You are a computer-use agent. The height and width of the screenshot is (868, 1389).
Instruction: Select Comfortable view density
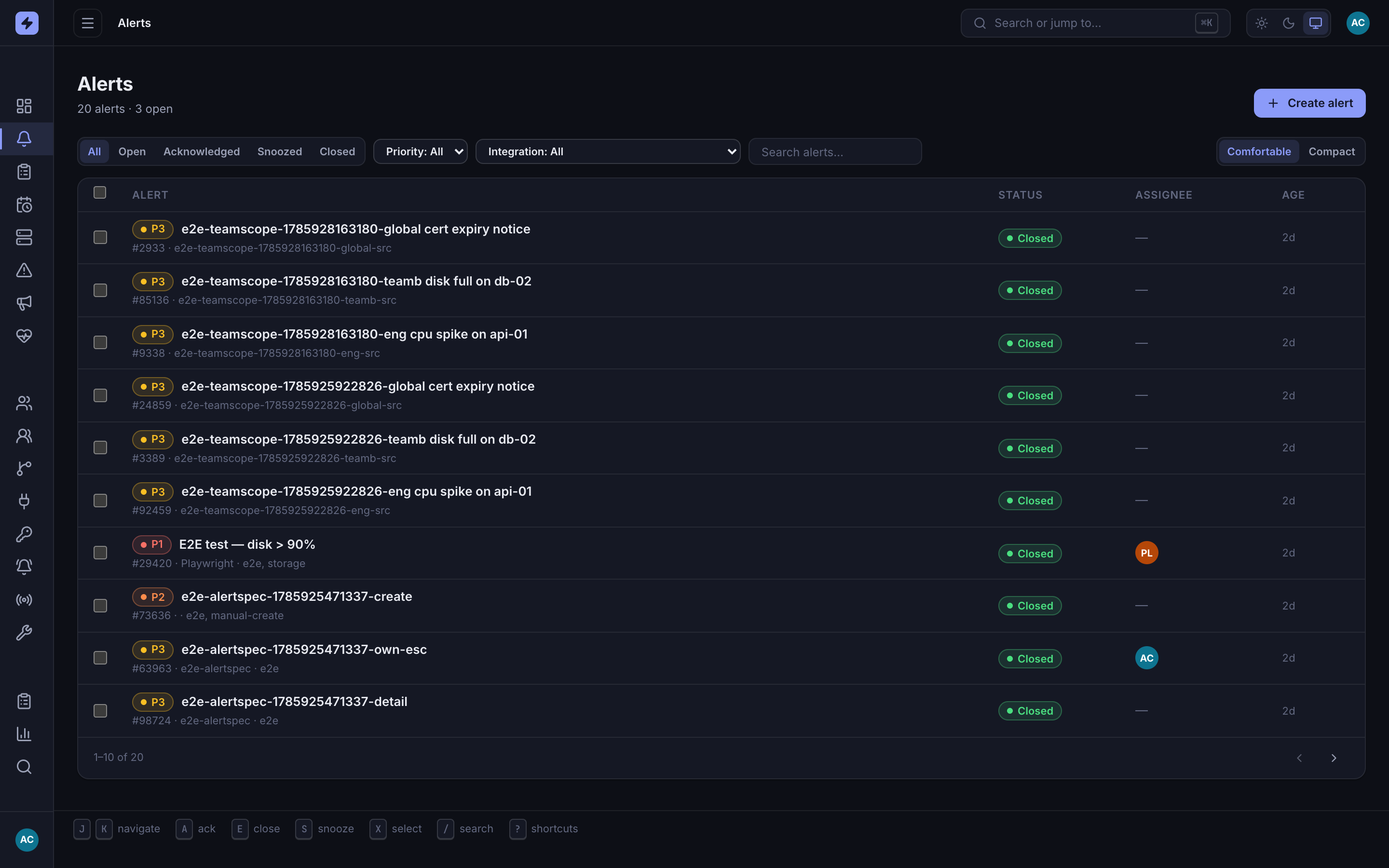point(1259,151)
